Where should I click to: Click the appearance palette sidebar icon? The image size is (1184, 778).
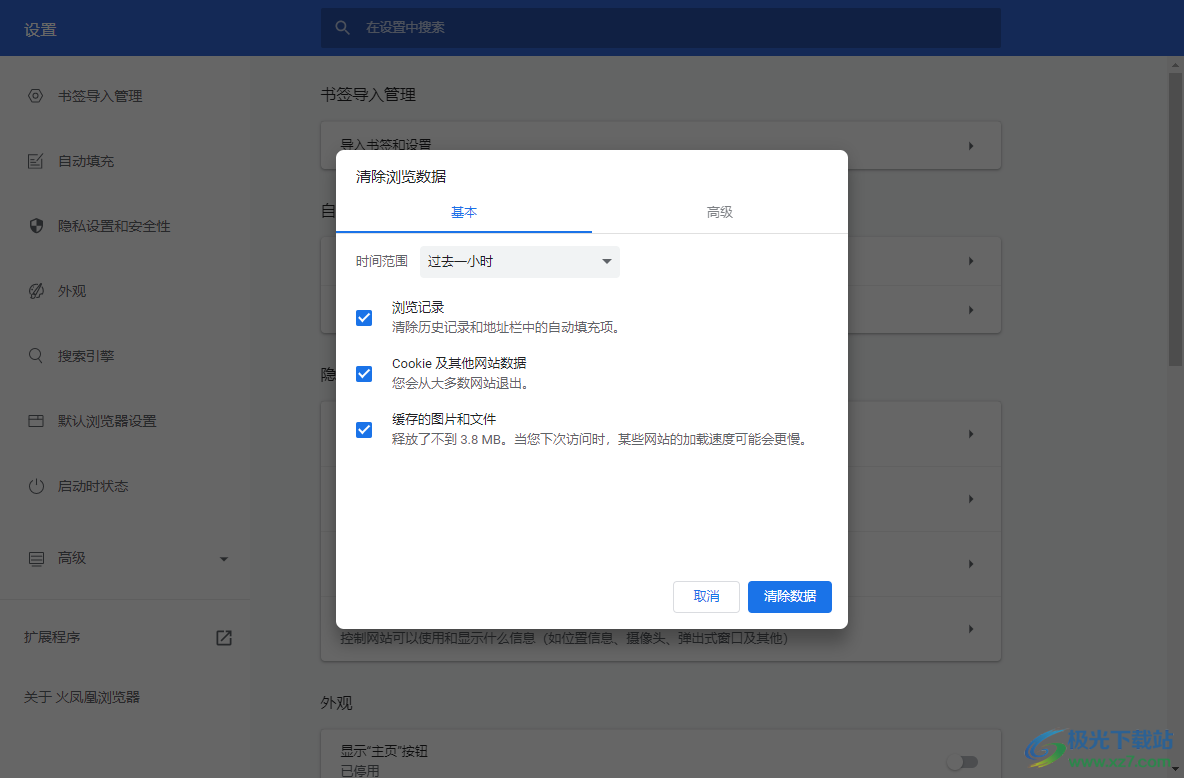(x=35, y=291)
